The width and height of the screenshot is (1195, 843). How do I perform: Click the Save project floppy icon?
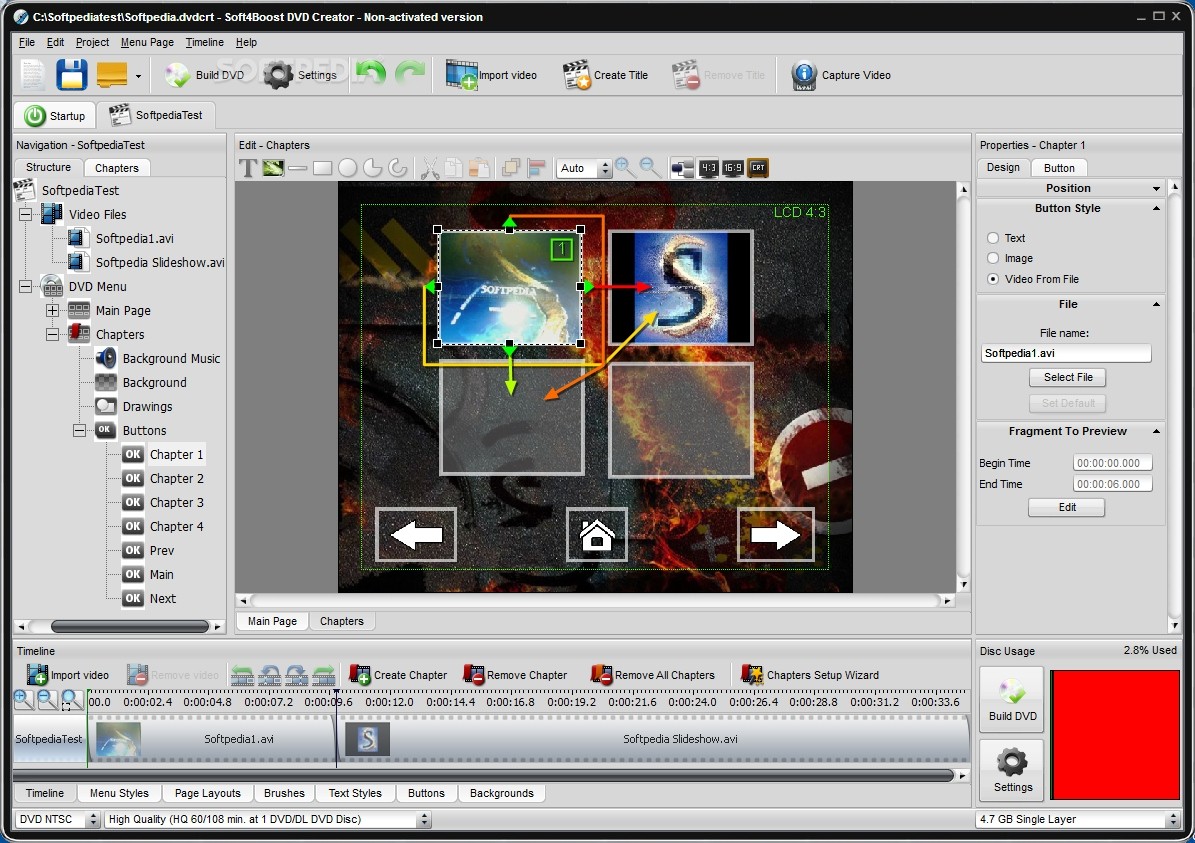(72, 75)
